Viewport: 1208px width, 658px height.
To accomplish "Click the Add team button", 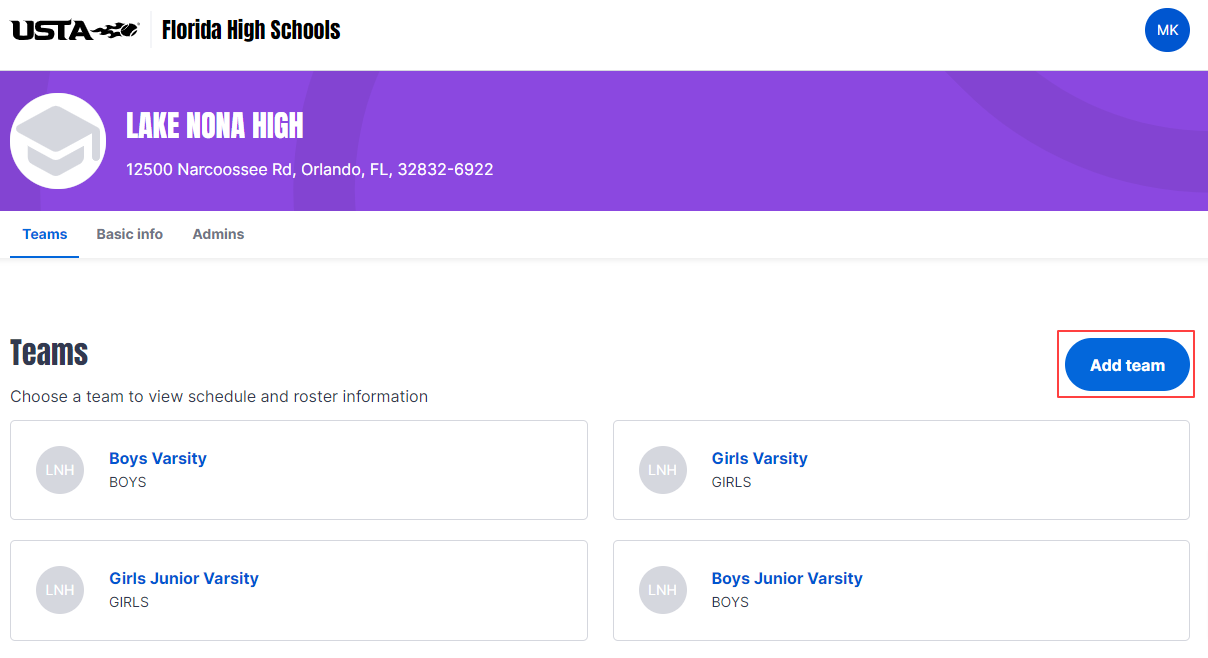I will pos(1127,365).
